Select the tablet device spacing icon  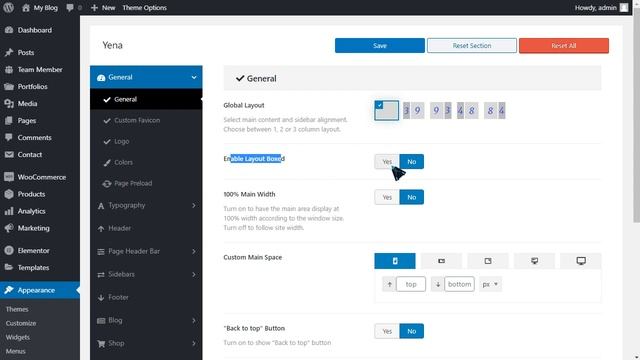point(488,261)
